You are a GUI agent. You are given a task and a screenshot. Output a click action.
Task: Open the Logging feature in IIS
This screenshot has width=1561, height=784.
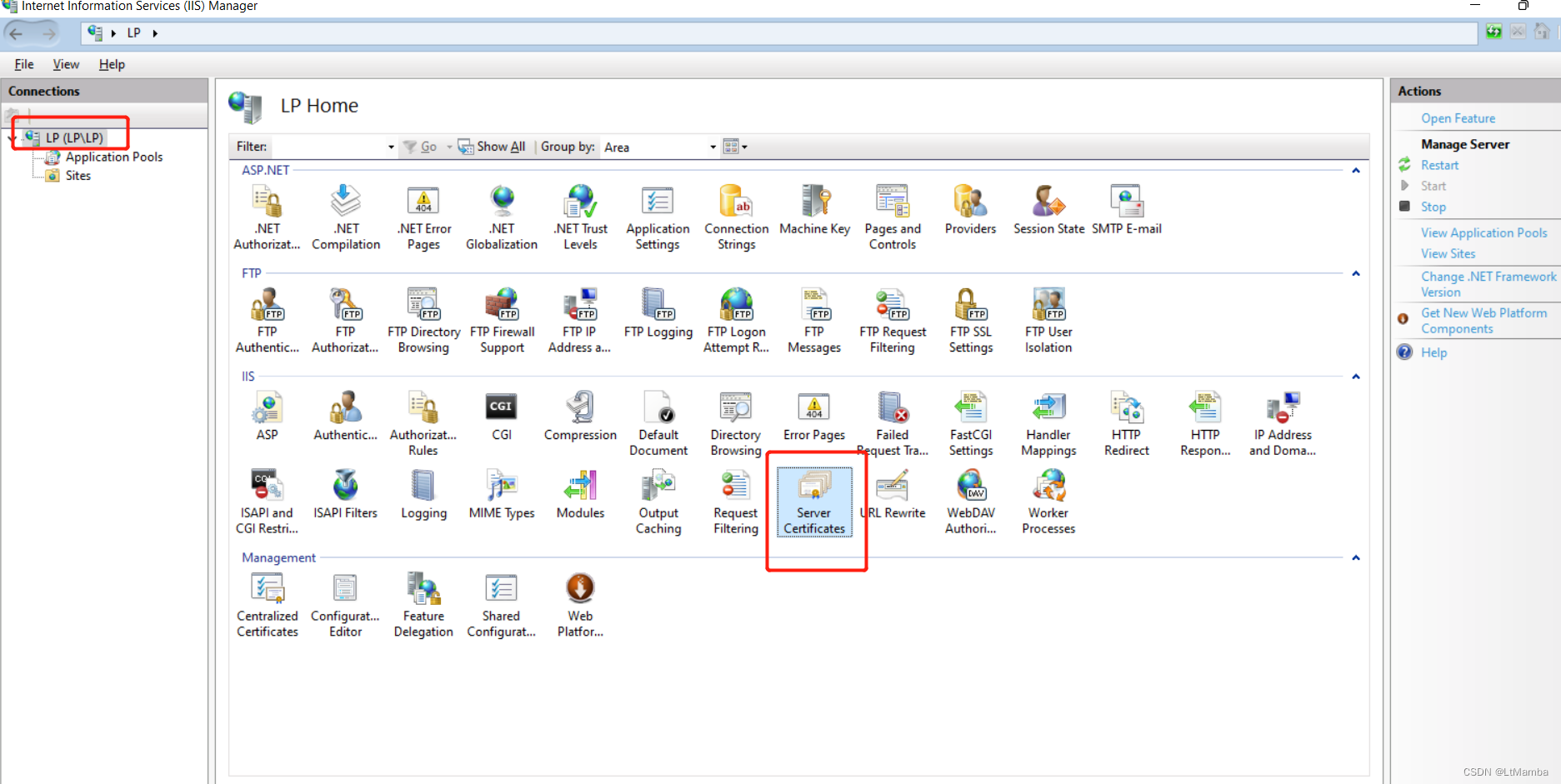423,495
